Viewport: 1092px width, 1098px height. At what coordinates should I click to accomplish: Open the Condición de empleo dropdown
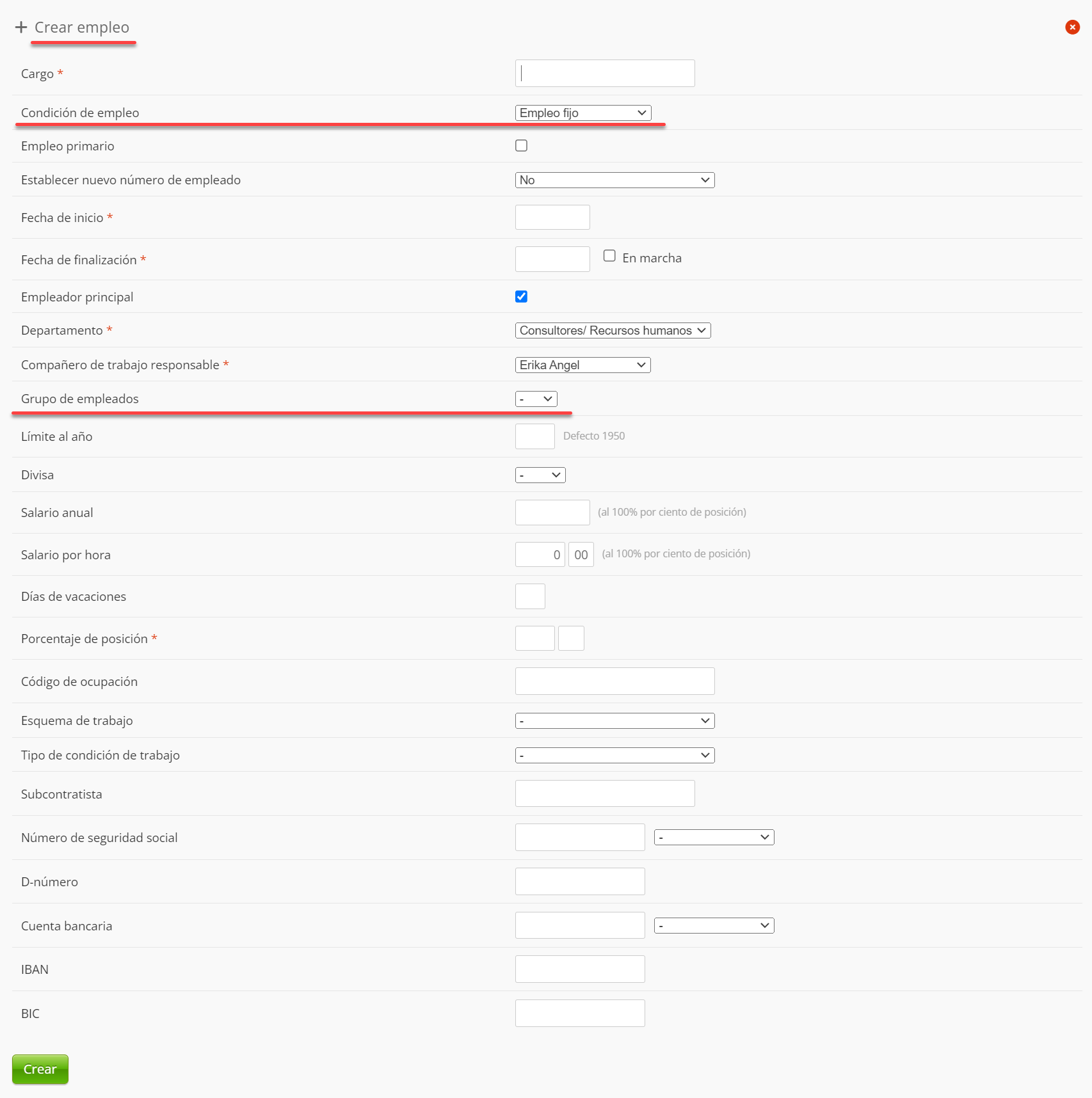pos(582,113)
